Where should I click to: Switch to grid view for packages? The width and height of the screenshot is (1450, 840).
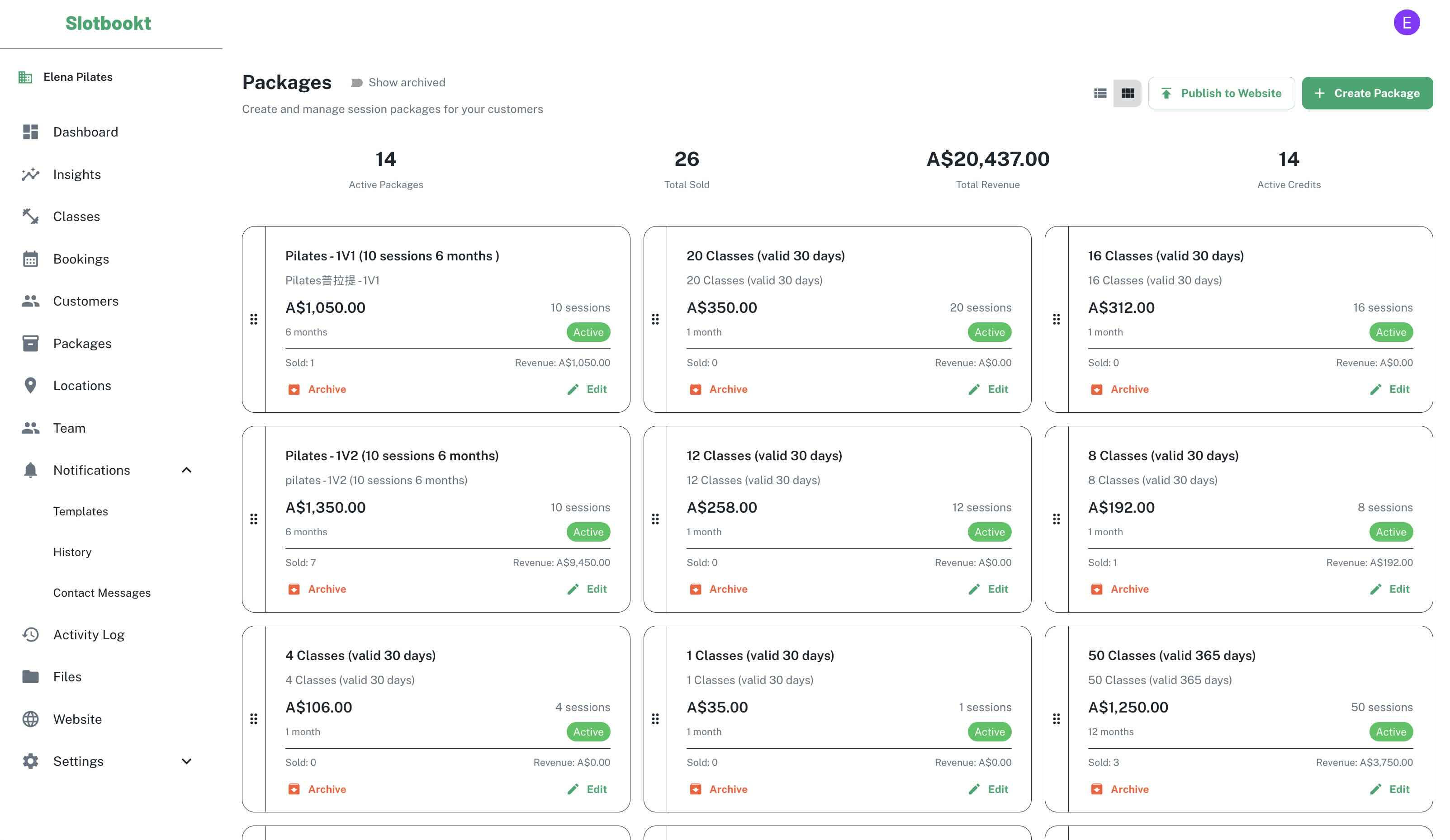click(x=1127, y=93)
